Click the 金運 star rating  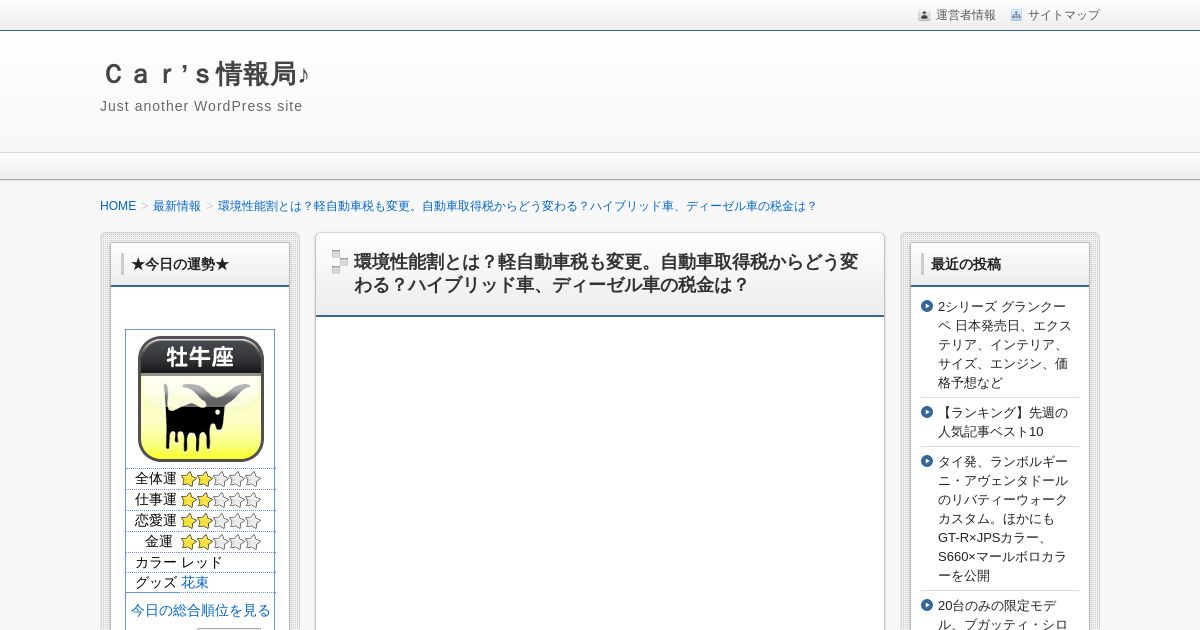pos(221,542)
